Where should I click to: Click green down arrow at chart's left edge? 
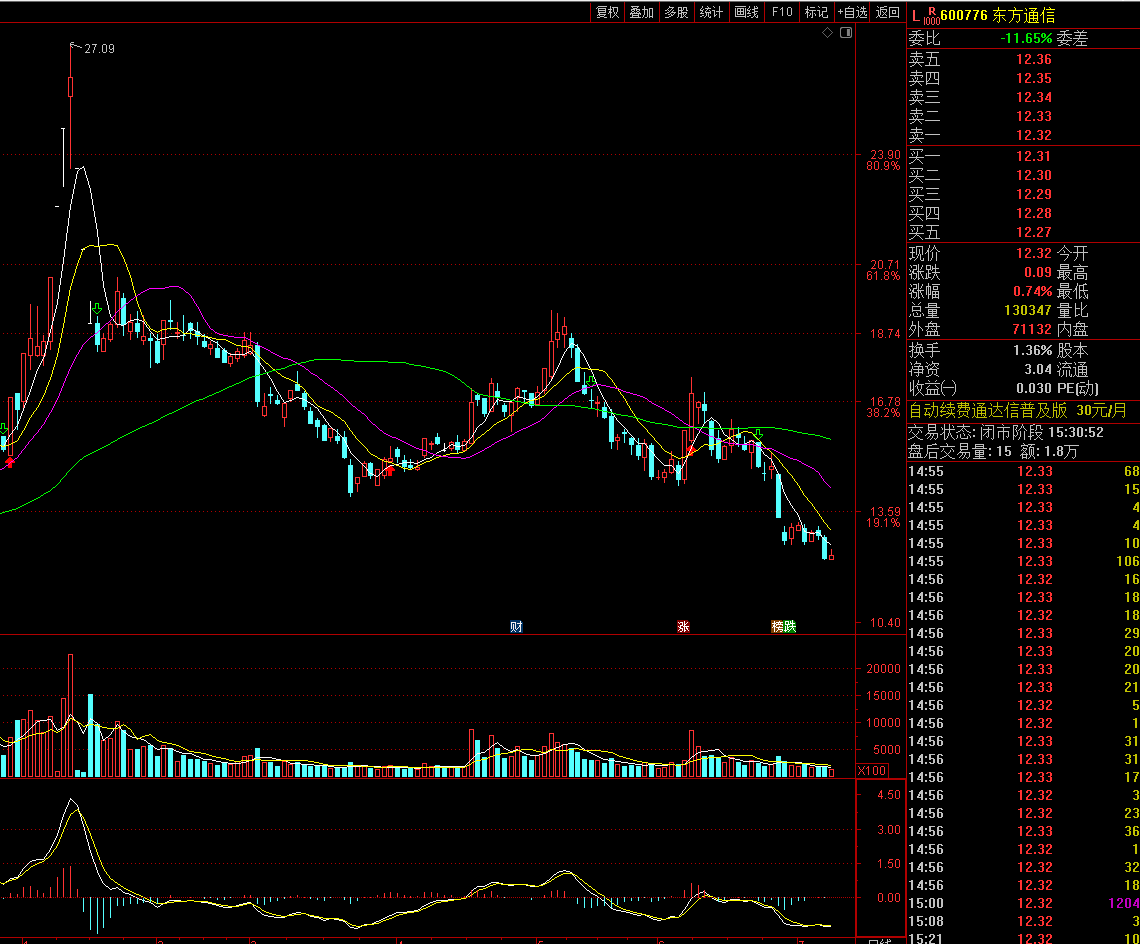[x=4, y=429]
